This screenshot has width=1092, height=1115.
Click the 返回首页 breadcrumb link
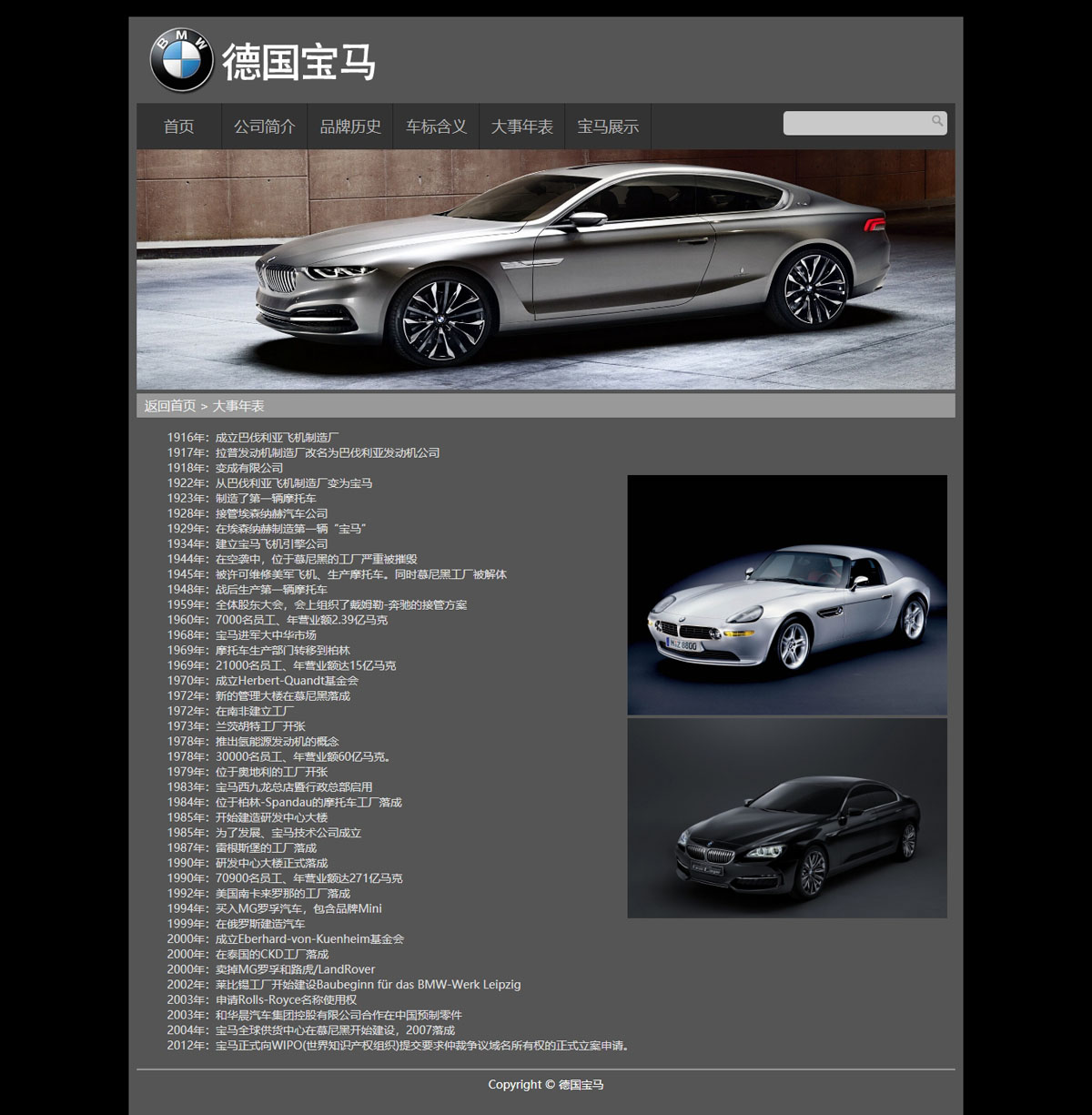coord(170,406)
